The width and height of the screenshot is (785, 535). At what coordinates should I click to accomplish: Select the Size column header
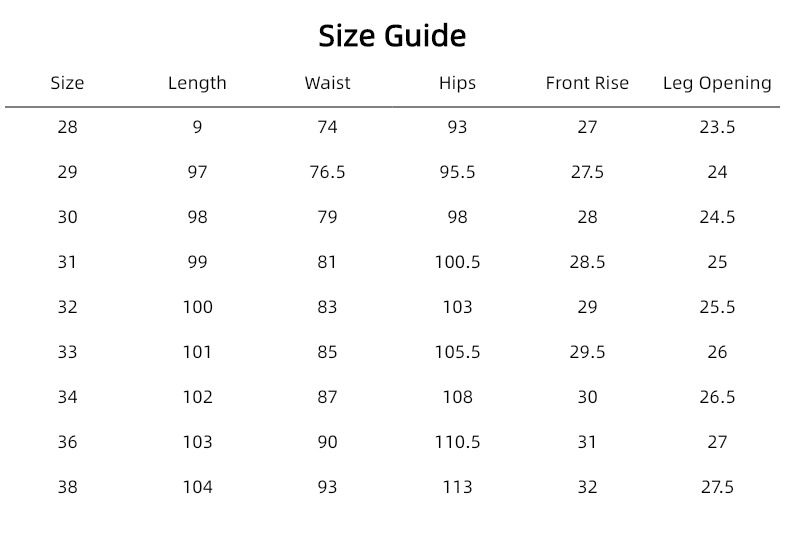tap(67, 83)
